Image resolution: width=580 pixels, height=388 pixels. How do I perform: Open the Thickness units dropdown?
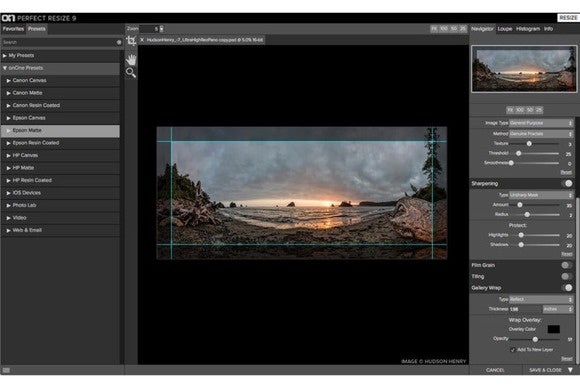[x=558, y=309]
